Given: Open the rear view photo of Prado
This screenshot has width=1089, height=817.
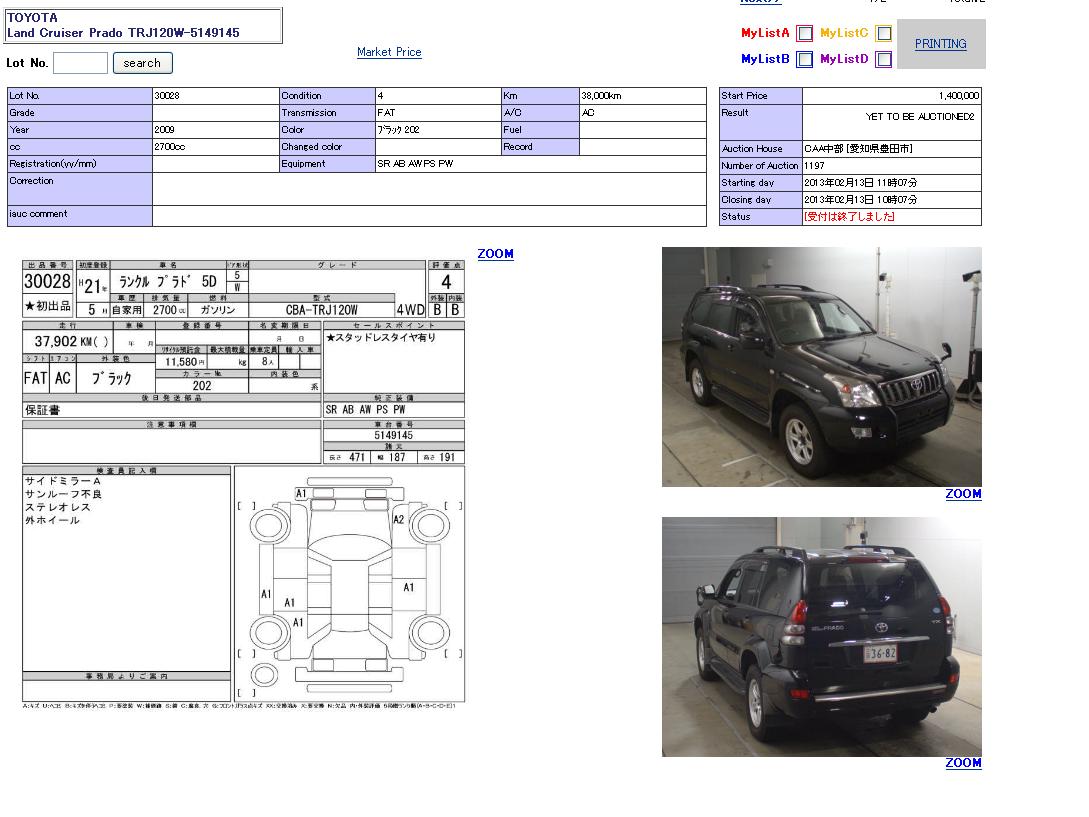Looking at the screenshot, I should pyautogui.click(x=821, y=636).
